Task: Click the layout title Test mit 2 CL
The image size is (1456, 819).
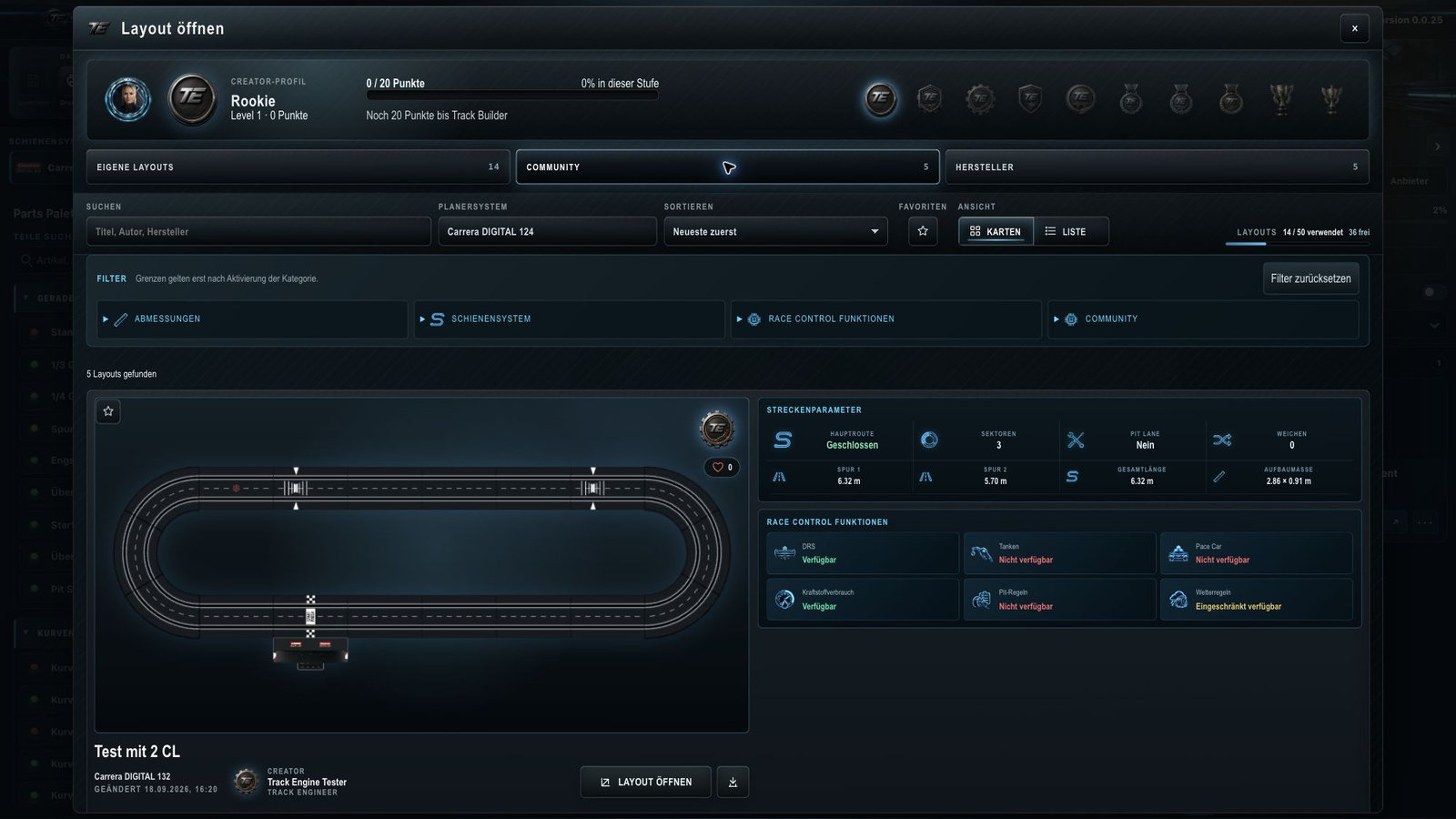Action: (137, 752)
